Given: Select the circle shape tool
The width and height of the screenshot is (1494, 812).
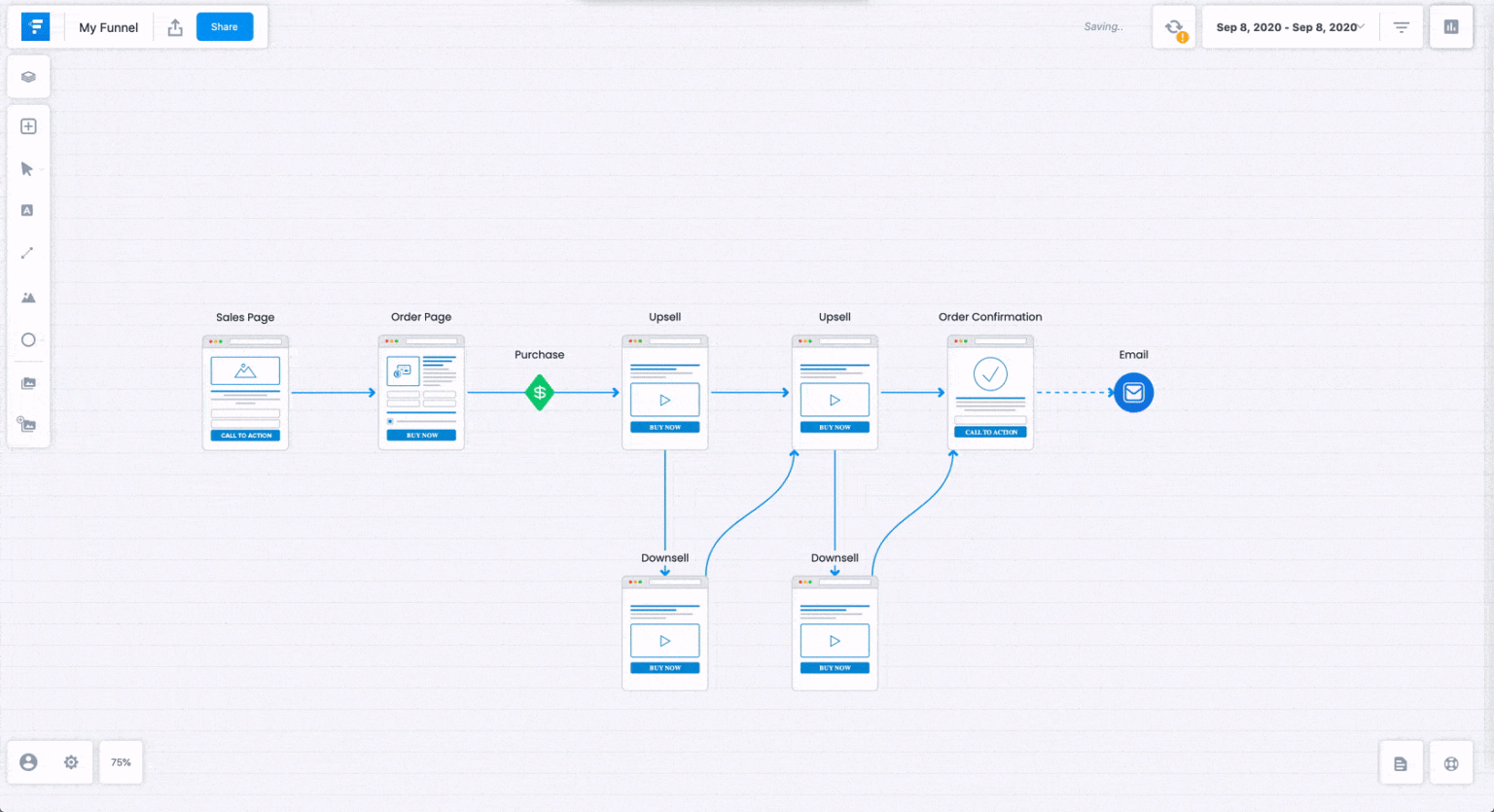Looking at the screenshot, I should [28, 339].
